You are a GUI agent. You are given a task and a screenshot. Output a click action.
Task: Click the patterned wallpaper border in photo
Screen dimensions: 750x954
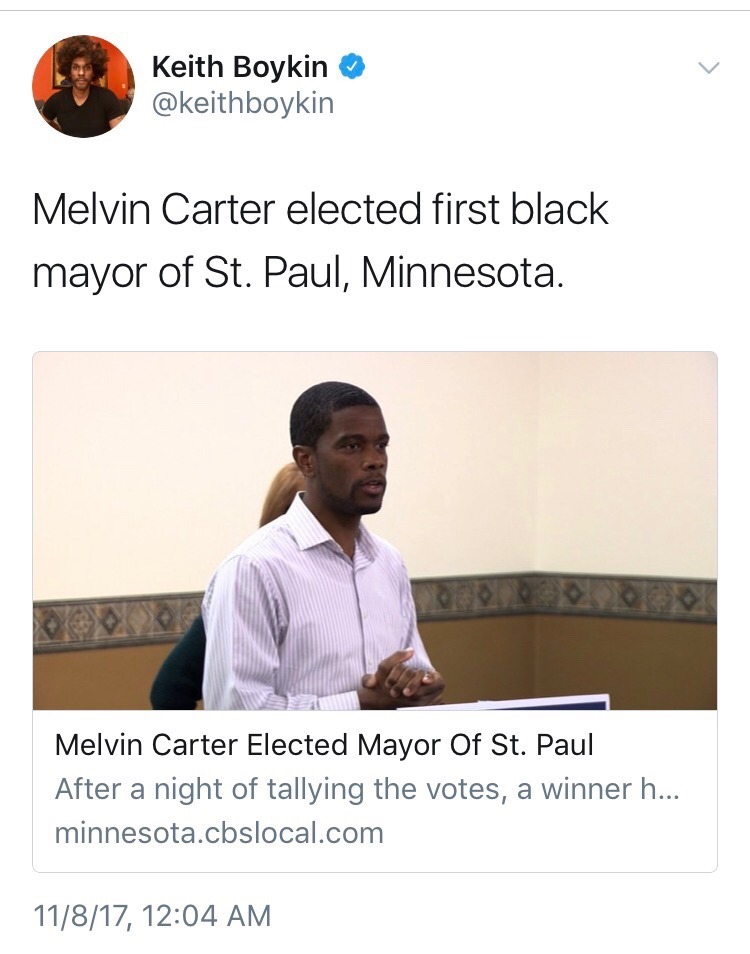pyautogui.click(x=600, y=598)
